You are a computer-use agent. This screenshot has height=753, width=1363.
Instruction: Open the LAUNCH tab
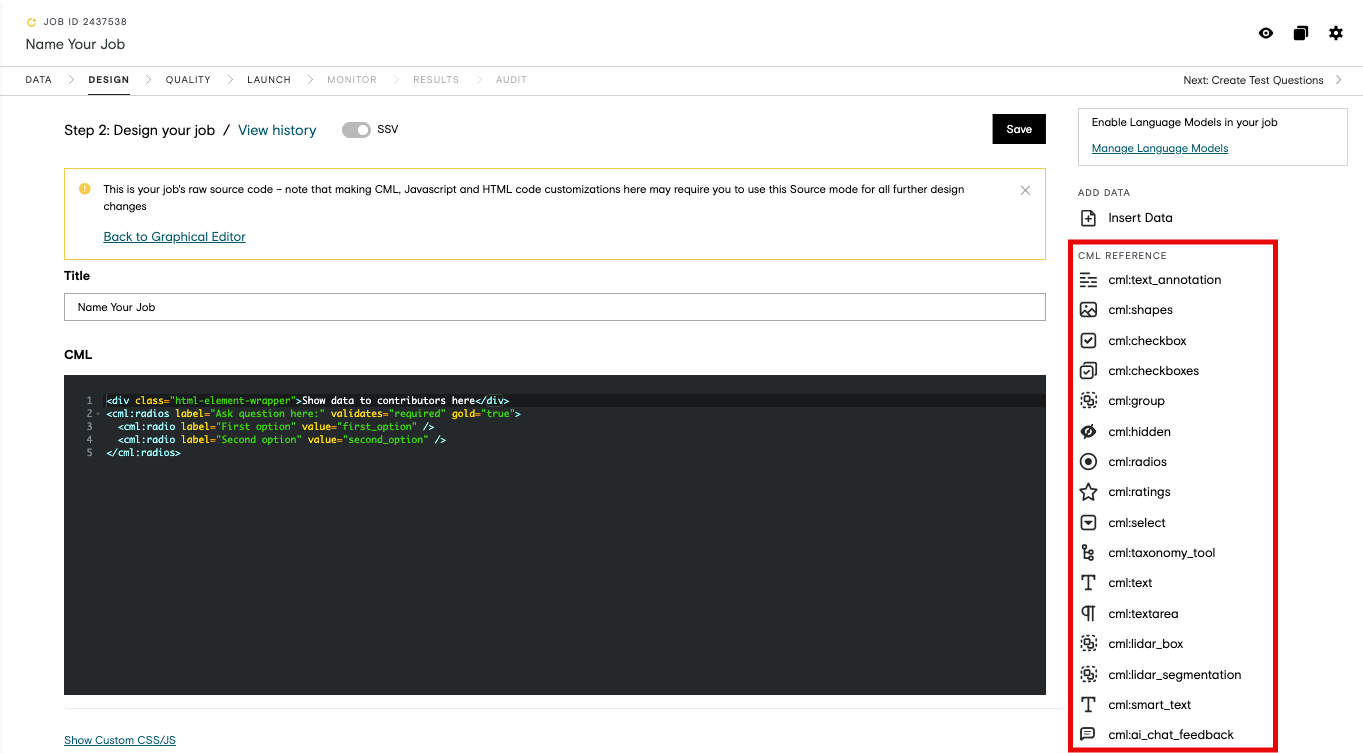pos(269,80)
